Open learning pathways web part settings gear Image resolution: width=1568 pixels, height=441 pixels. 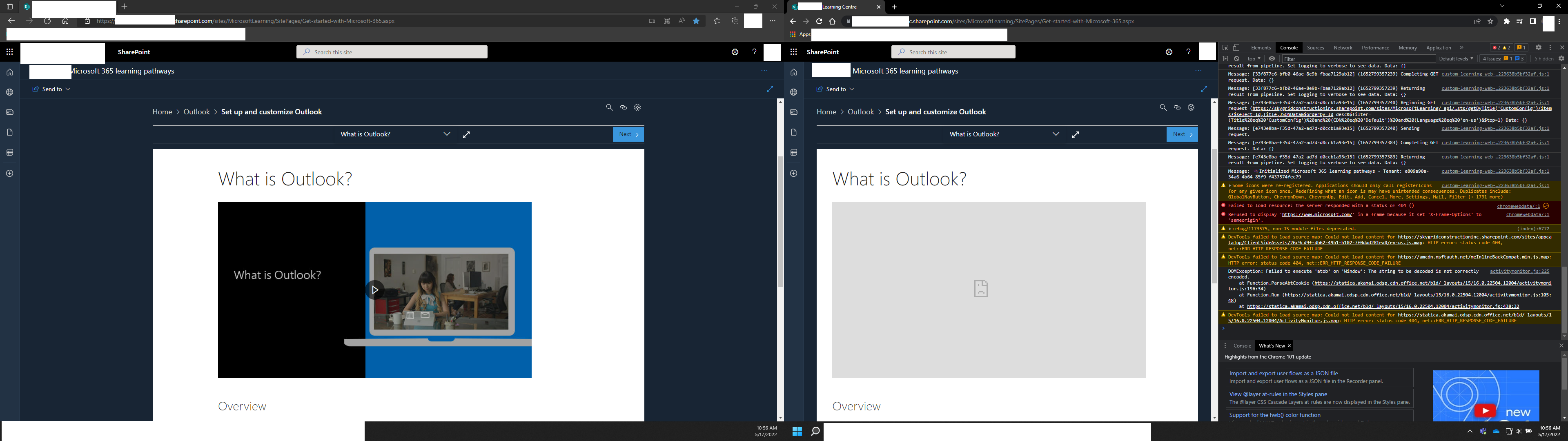[x=637, y=107]
